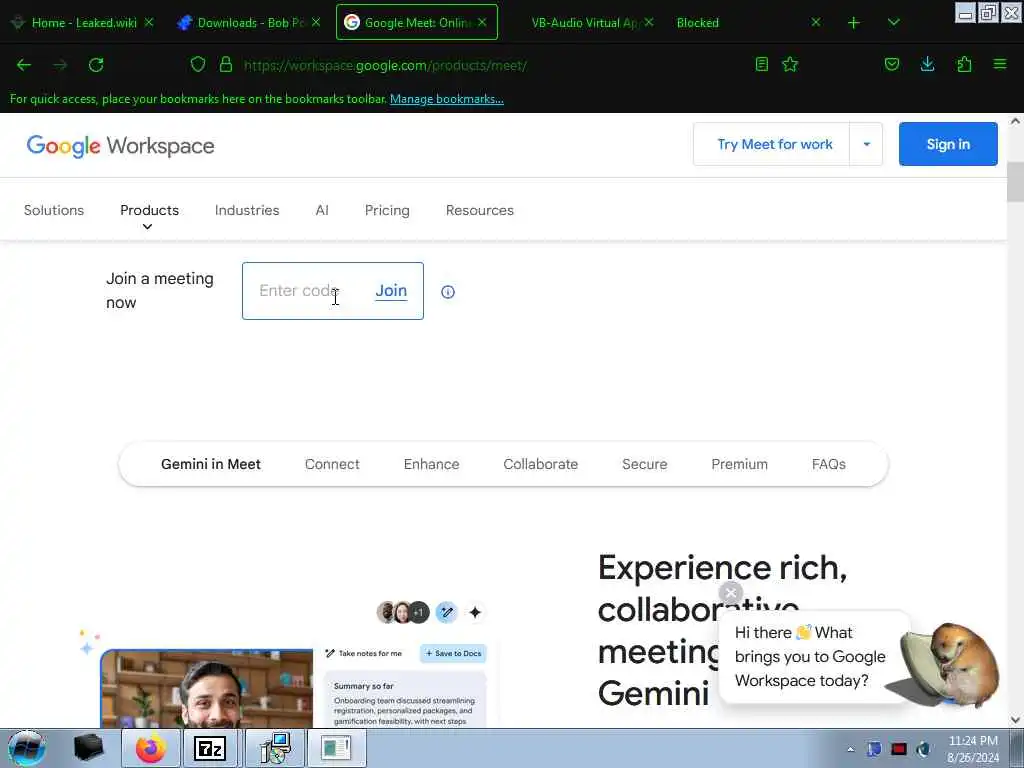1024x768 pixels.
Task: Close the Blocked tab
Action: click(816, 22)
